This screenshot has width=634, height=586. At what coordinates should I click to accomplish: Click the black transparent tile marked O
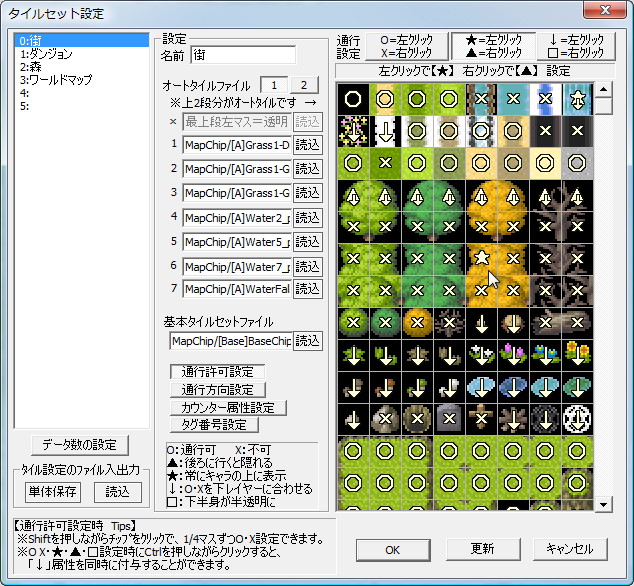pos(353,99)
